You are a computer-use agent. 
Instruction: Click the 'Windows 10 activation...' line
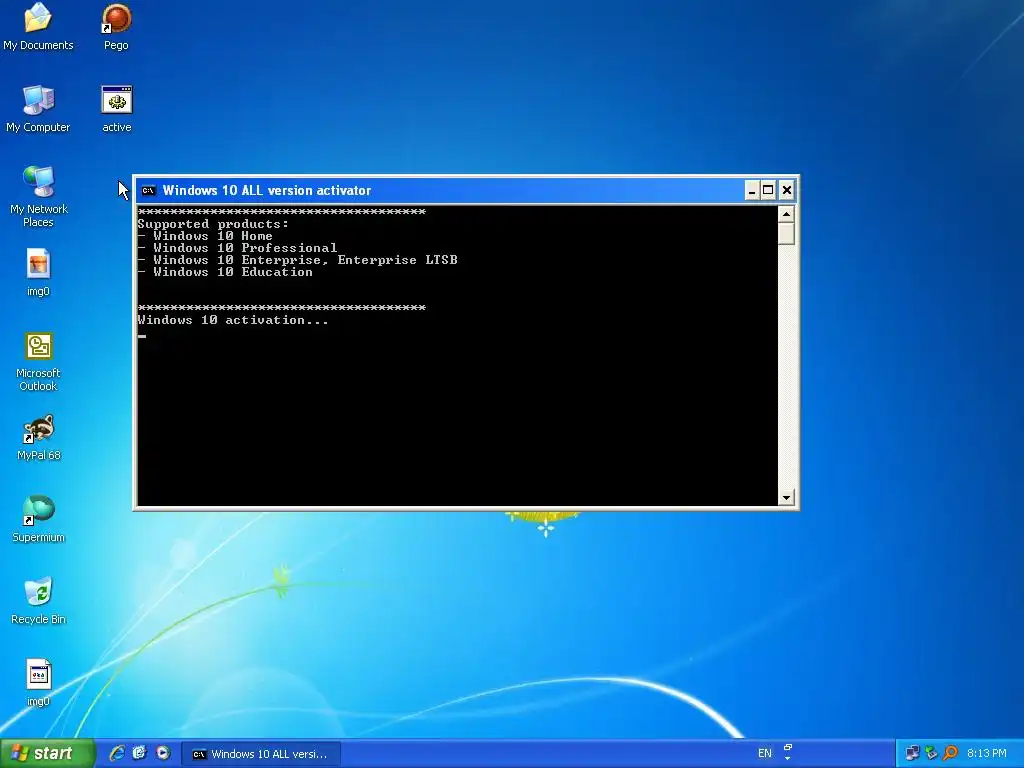tap(233, 320)
